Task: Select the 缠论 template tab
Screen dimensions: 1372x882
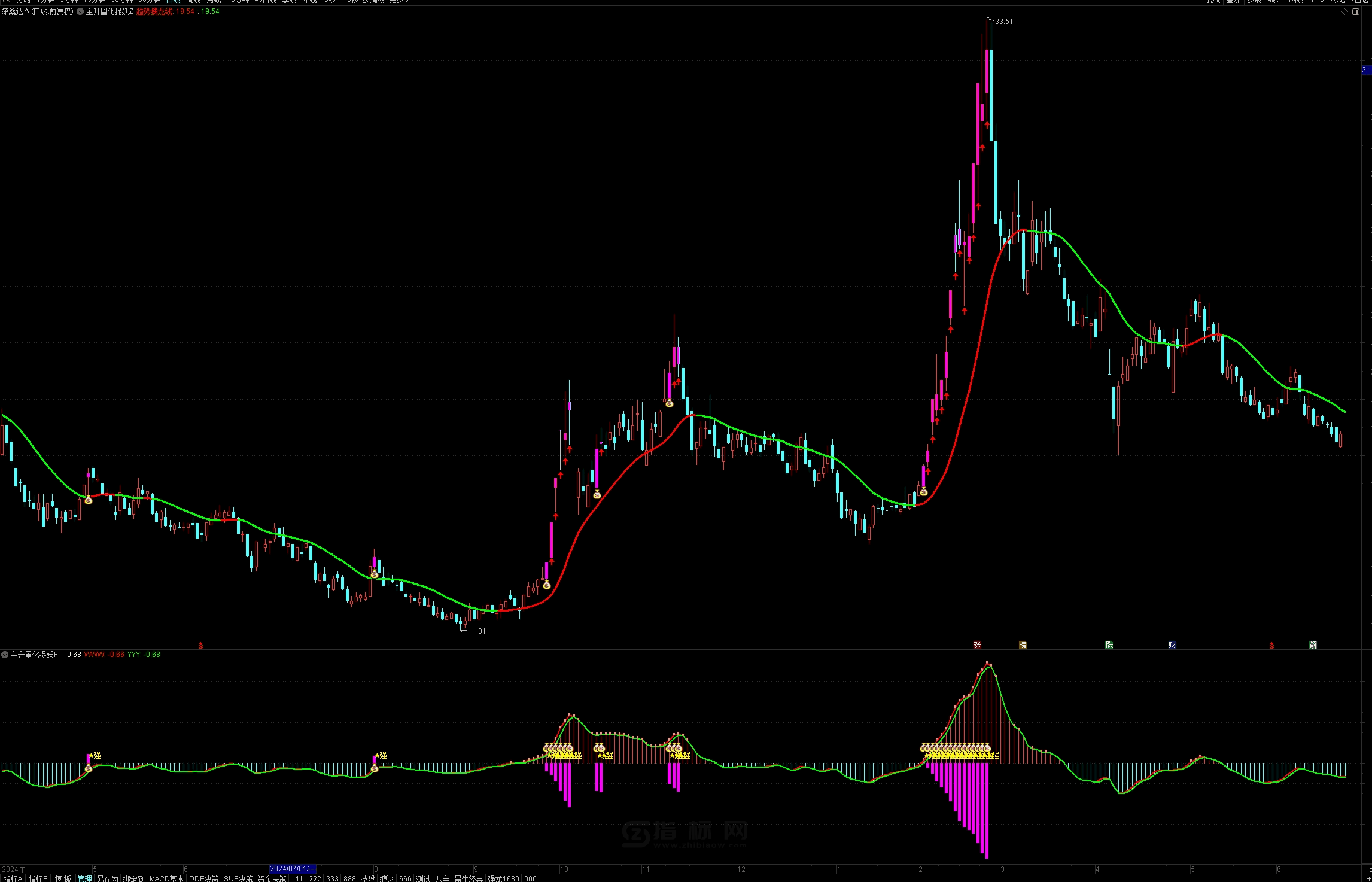Action: 387,878
